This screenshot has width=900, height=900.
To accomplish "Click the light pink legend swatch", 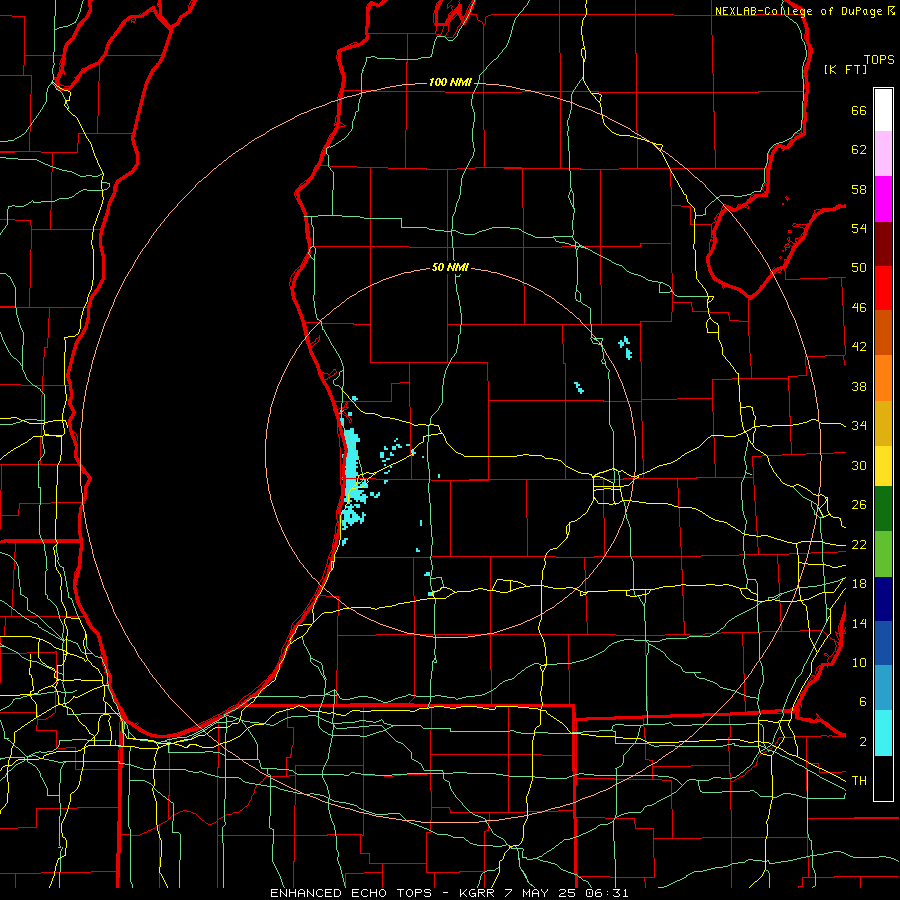I will click(883, 153).
